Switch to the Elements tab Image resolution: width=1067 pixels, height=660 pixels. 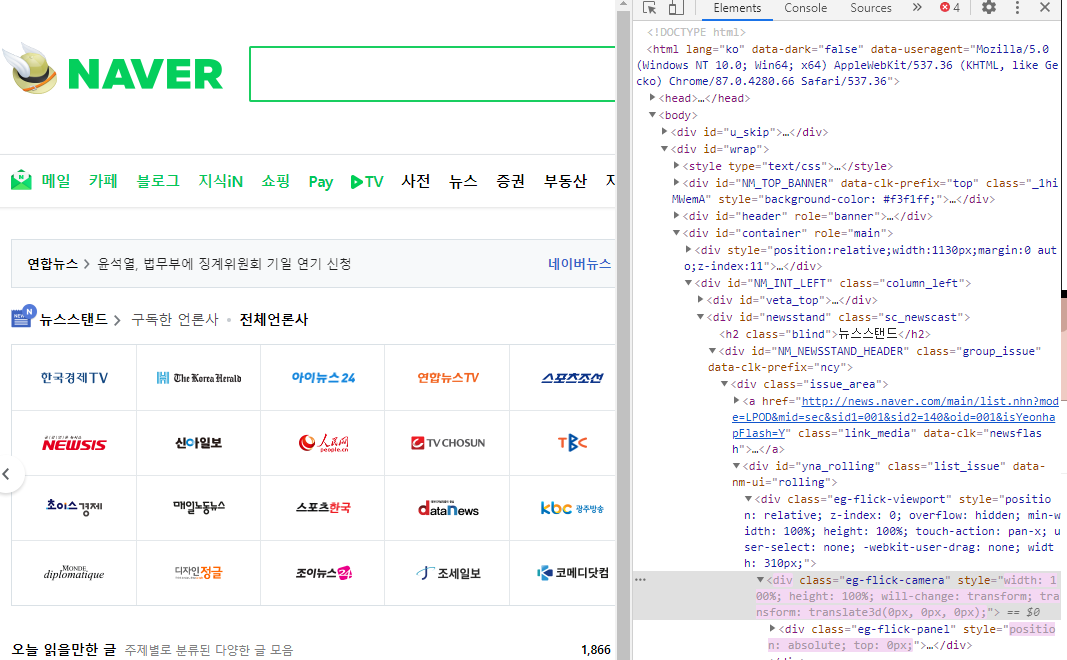click(x=737, y=8)
